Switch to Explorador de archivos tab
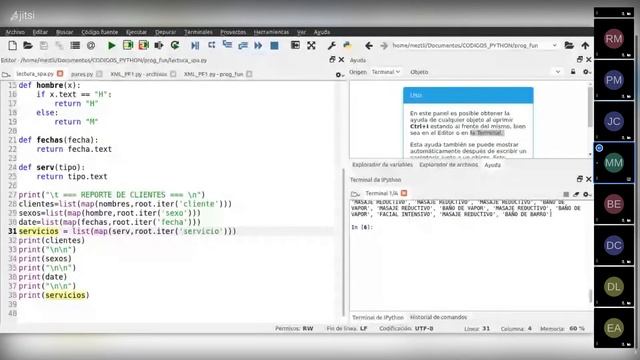640x360 pixels. tap(449, 165)
